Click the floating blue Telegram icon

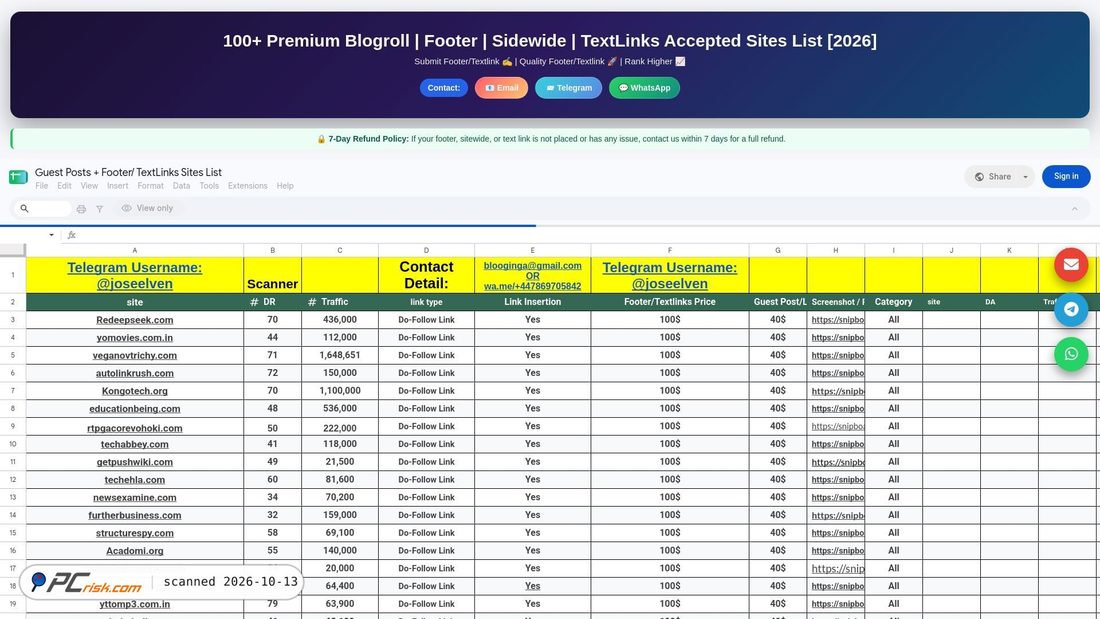[x=1071, y=309]
